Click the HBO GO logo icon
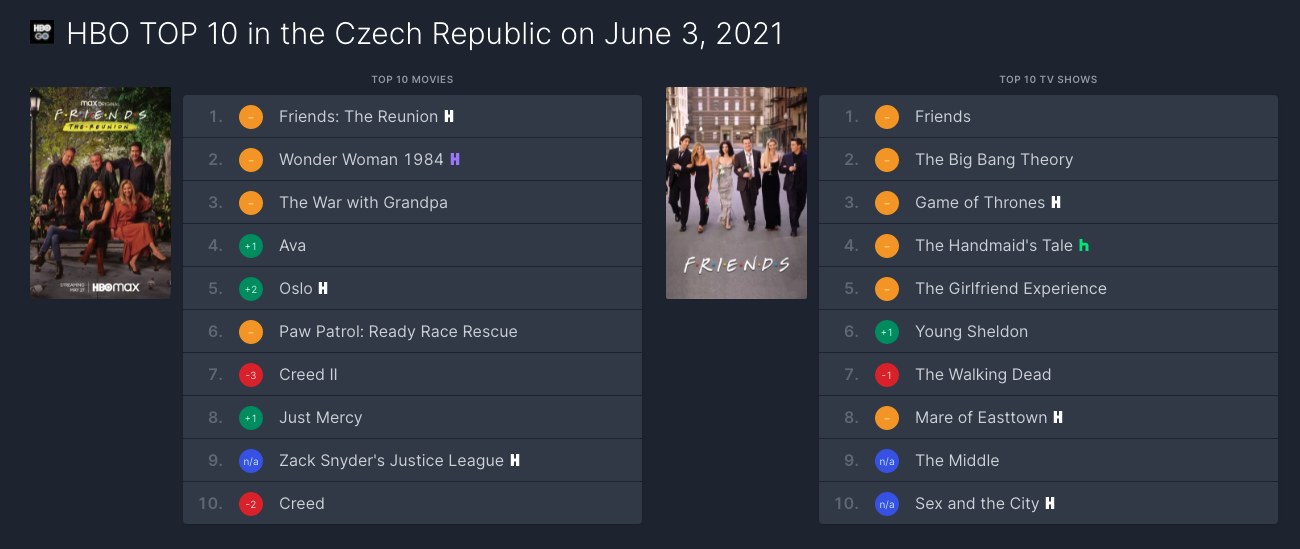 [42, 32]
